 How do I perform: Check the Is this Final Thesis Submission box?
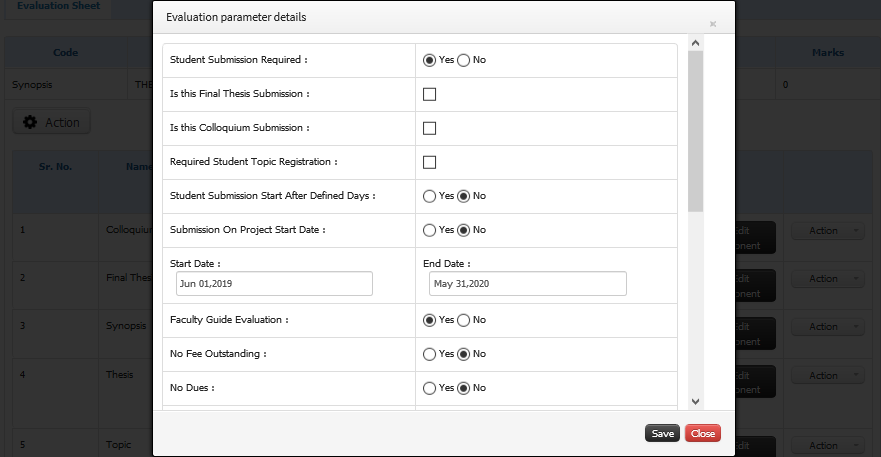pos(429,94)
